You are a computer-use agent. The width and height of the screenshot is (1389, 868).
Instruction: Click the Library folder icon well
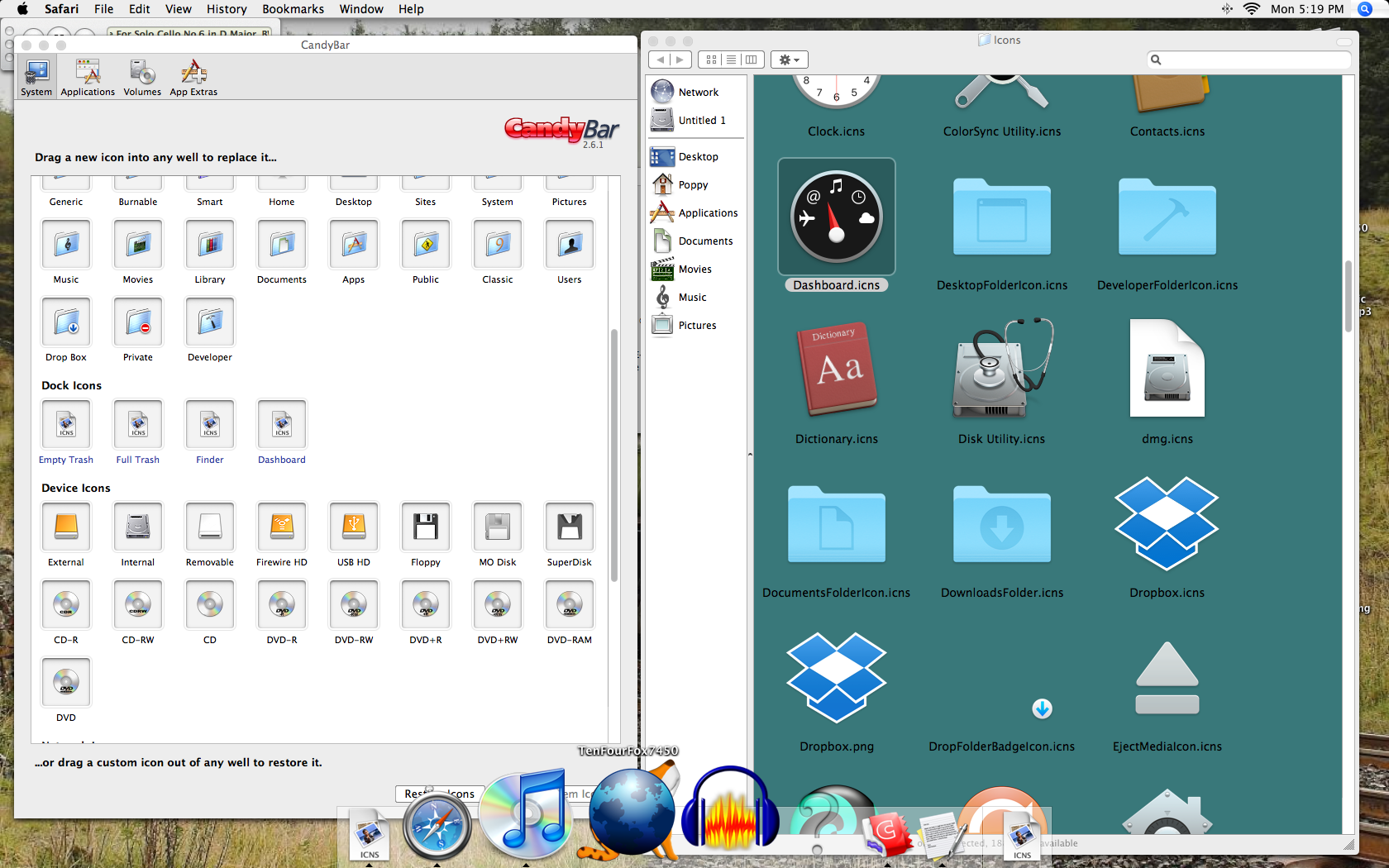tap(210, 245)
